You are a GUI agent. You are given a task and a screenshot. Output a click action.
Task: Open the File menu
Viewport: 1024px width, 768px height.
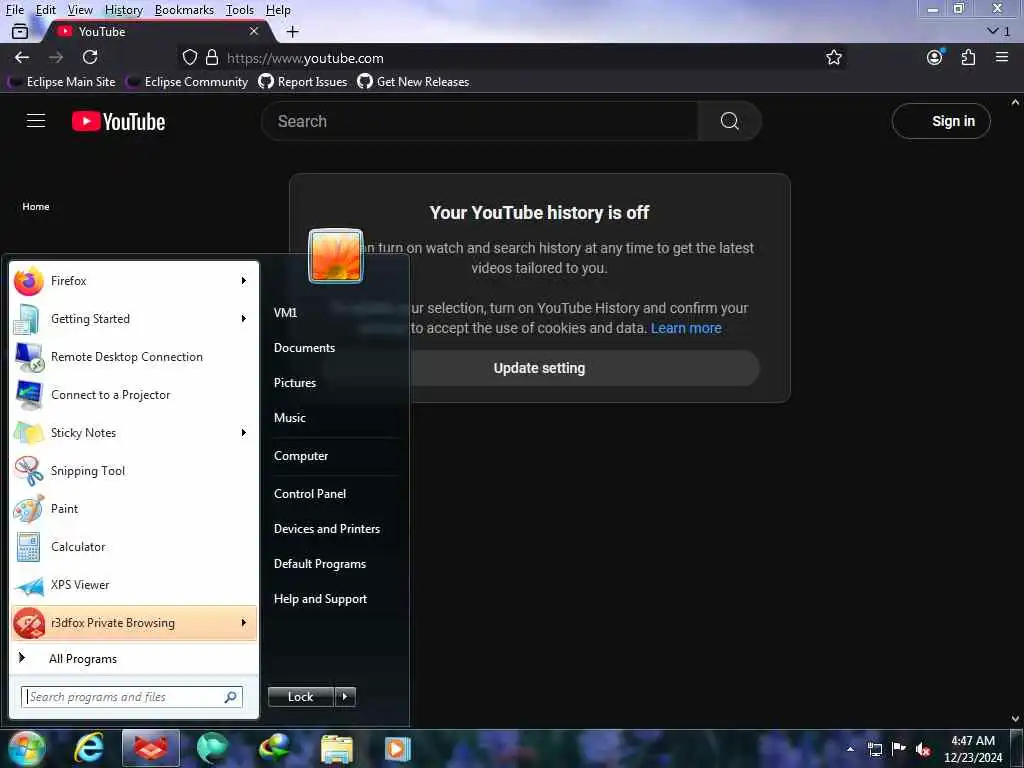[14, 10]
